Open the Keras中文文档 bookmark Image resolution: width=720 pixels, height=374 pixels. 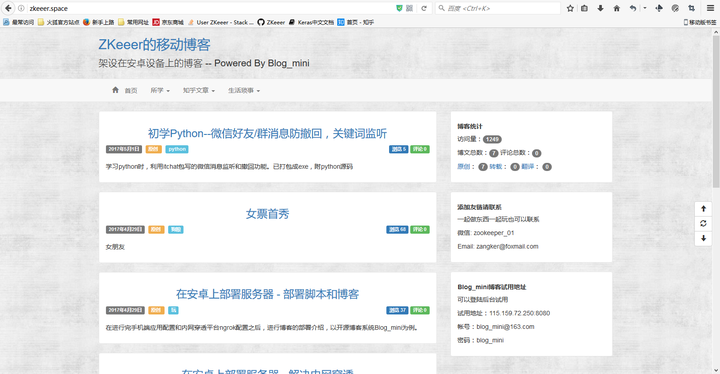pos(311,22)
